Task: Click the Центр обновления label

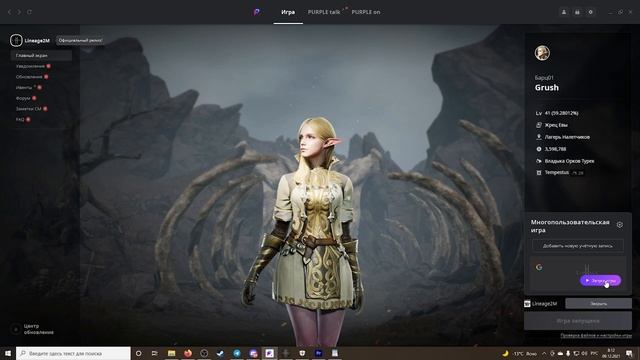Action: tap(38, 329)
